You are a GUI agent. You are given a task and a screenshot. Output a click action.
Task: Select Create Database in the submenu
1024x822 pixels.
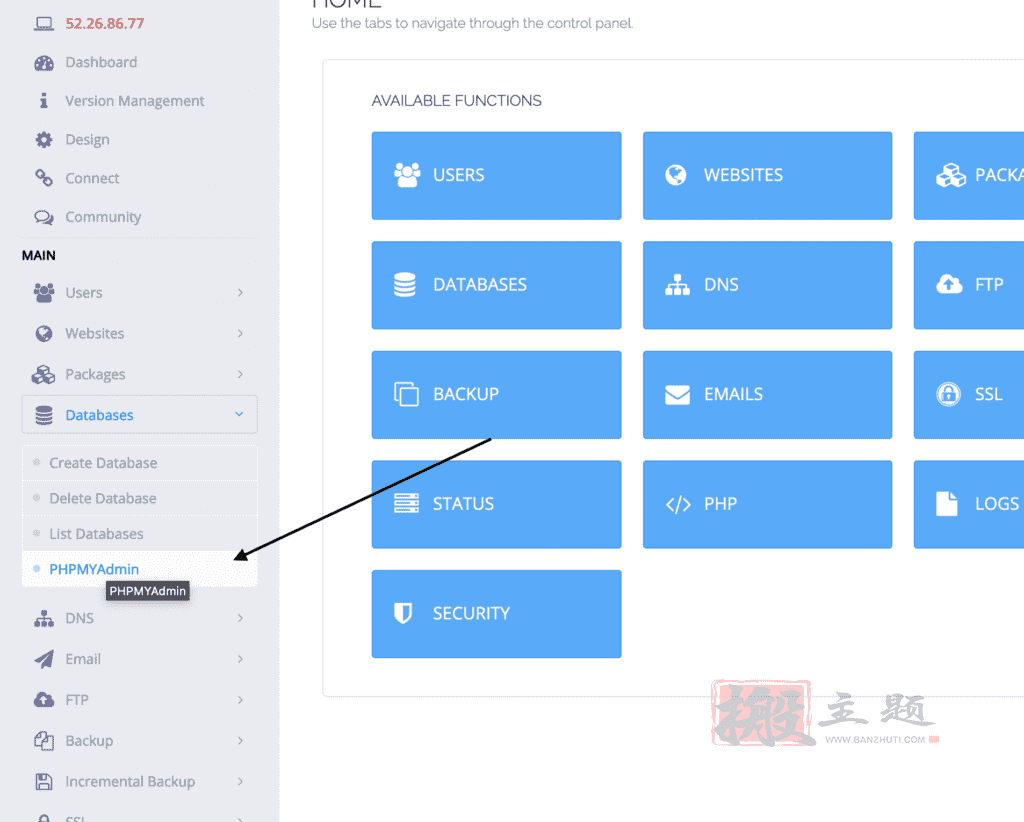pos(140,463)
